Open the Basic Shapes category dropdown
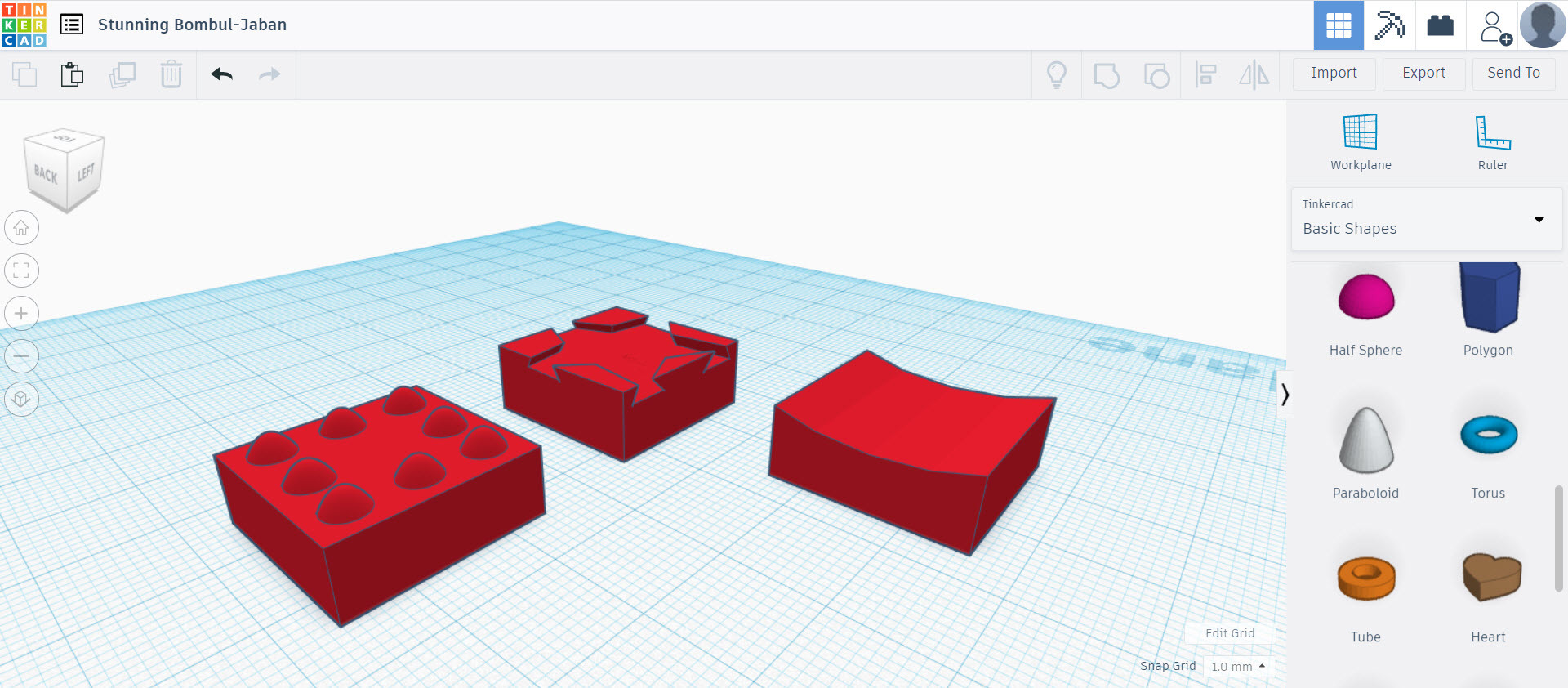The height and width of the screenshot is (688, 1568). coord(1427,219)
